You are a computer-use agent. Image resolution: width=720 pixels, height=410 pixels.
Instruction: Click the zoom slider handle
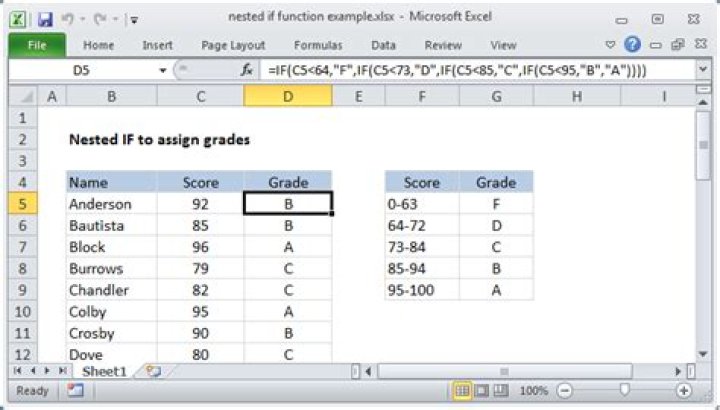[x=624, y=390]
